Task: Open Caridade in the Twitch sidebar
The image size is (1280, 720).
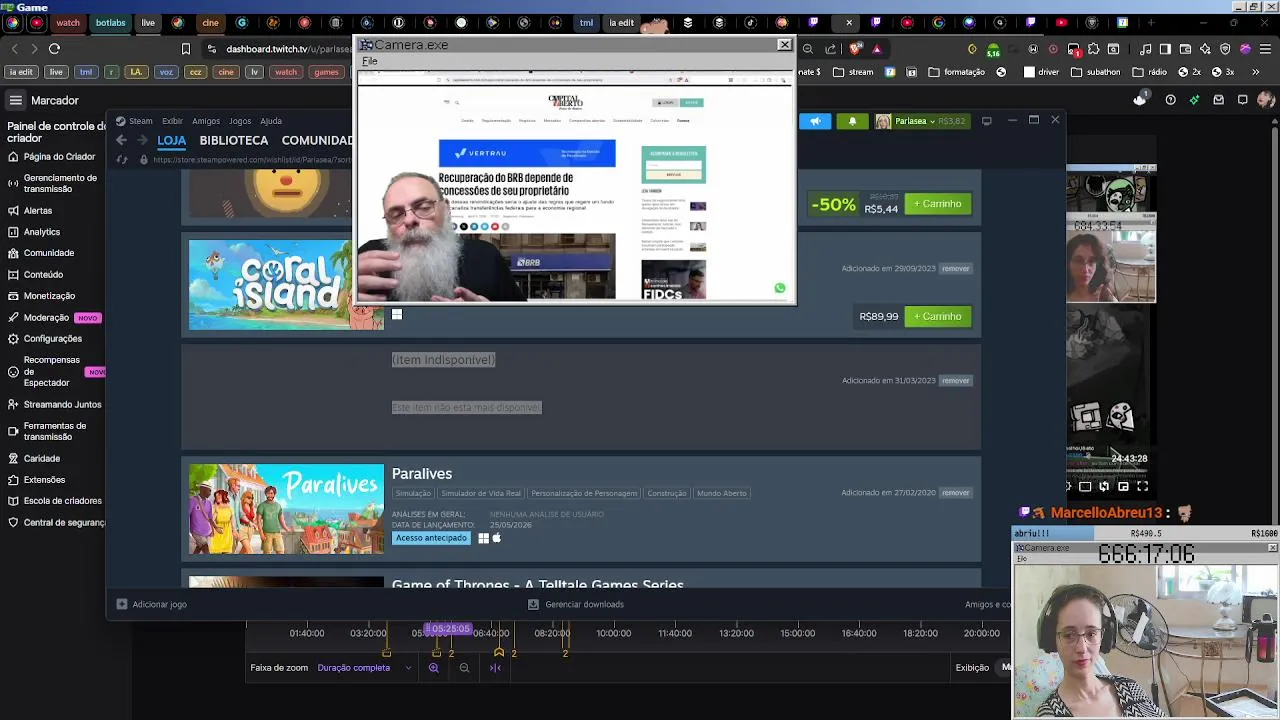Action: coord(34,459)
